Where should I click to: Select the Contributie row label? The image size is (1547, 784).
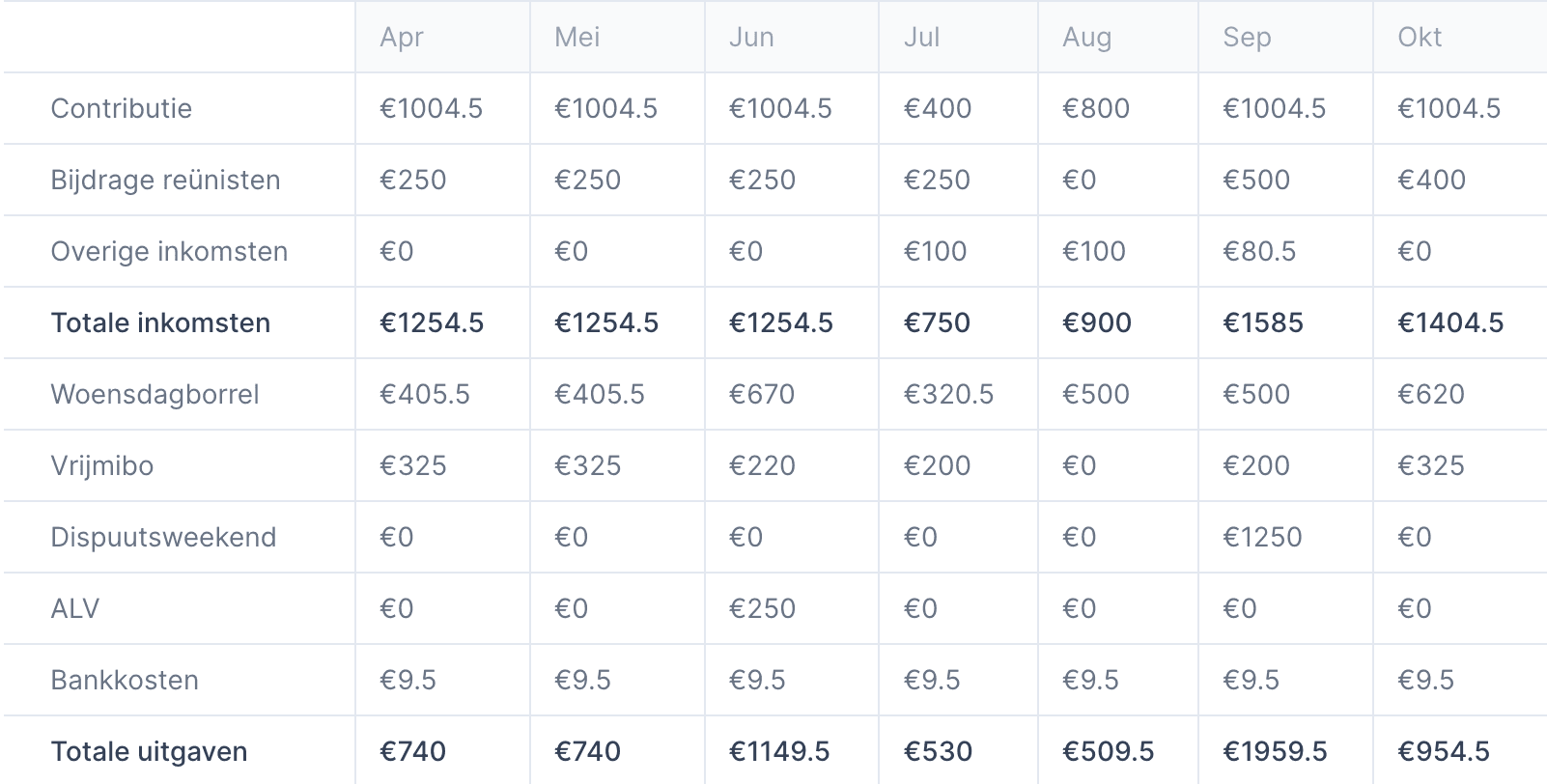click(x=122, y=108)
